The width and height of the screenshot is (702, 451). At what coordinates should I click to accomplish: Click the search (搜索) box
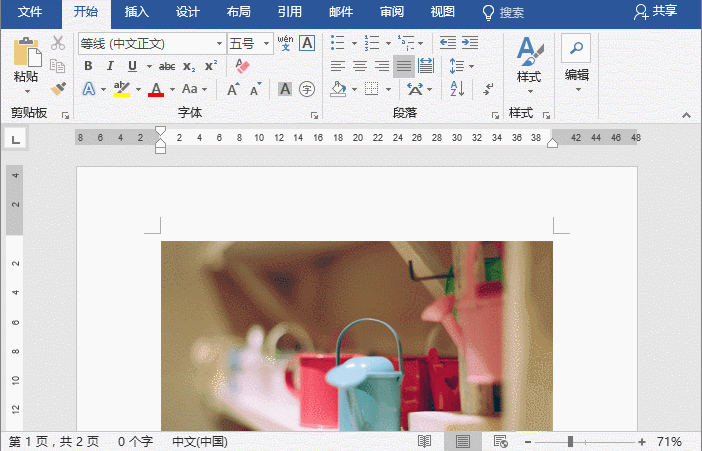tap(504, 13)
